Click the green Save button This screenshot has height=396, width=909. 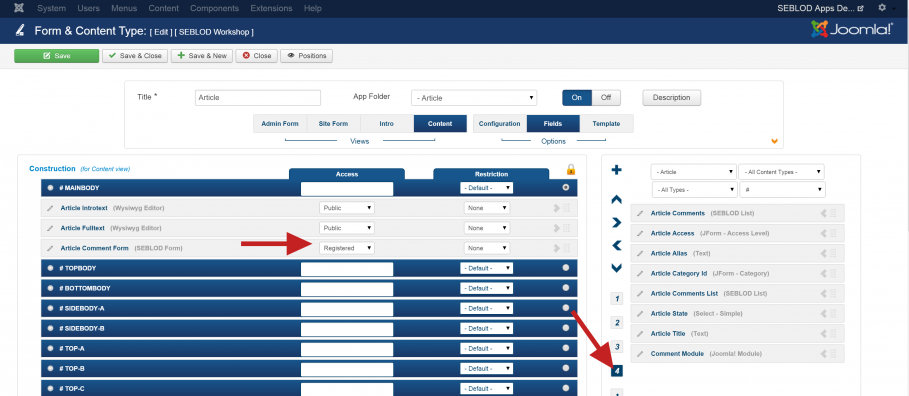57,56
